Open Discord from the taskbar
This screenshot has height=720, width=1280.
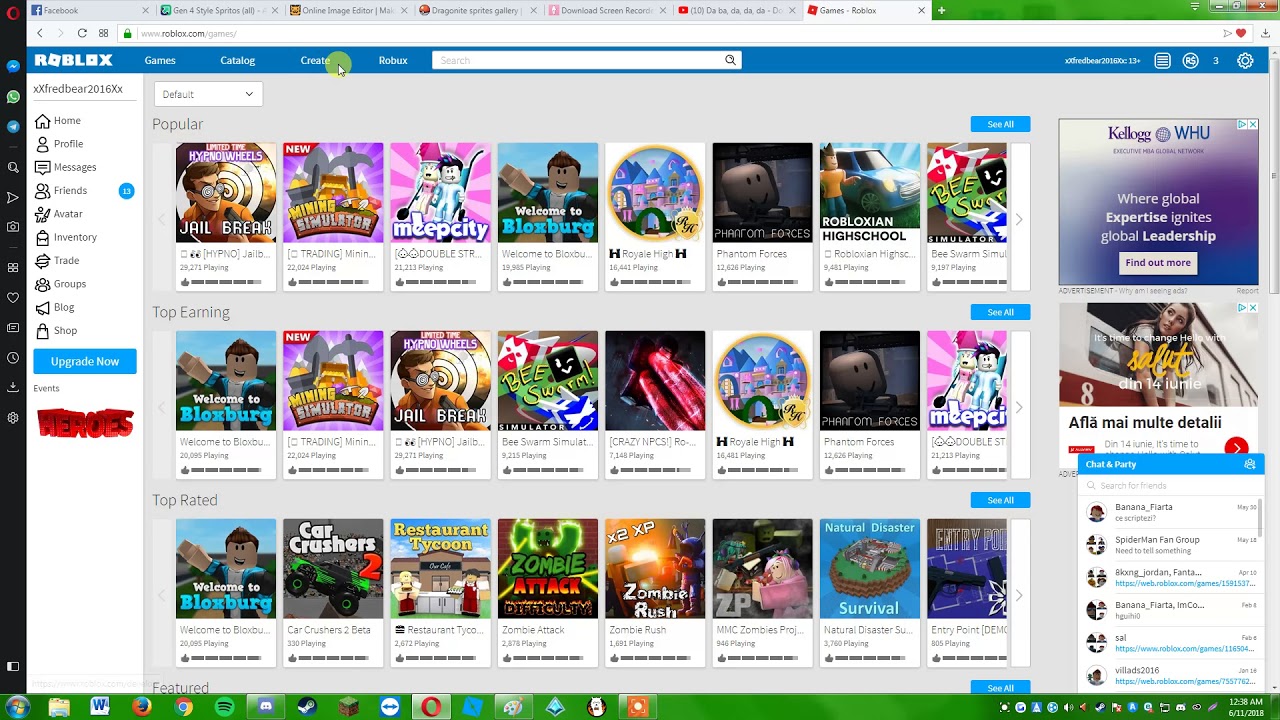pyautogui.click(x=266, y=707)
